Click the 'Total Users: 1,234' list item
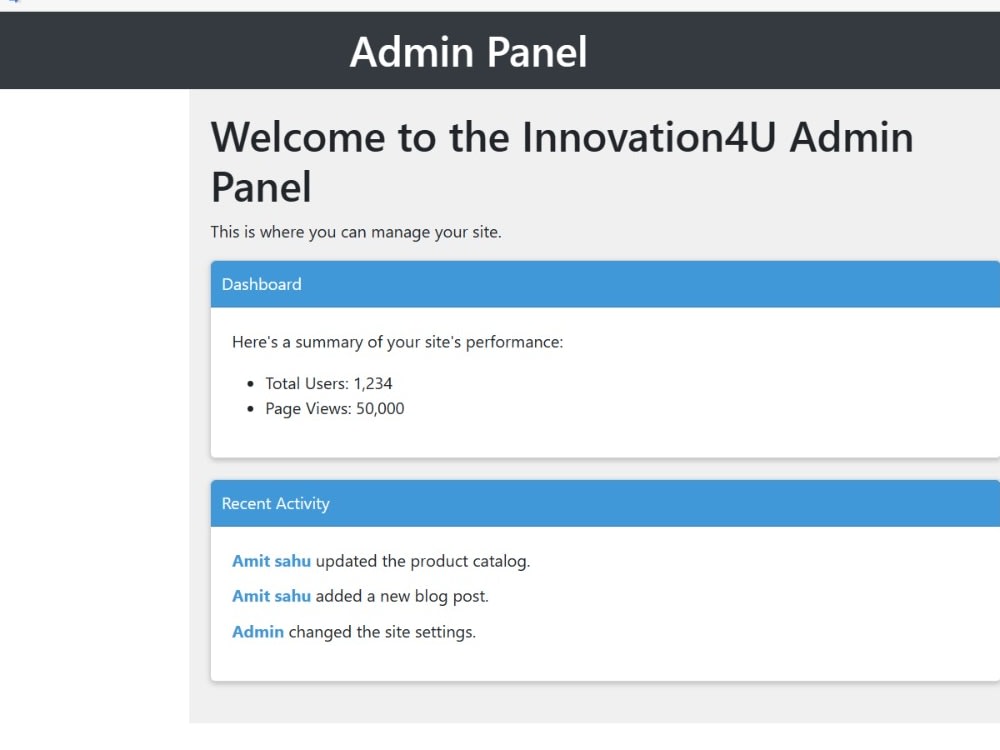The width and height of the screenshot is (1000, 750). pos(328,383)
